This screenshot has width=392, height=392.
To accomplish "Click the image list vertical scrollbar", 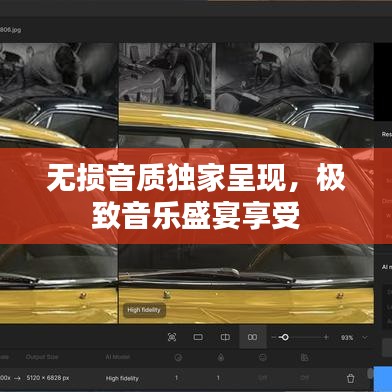I will 370,373.
